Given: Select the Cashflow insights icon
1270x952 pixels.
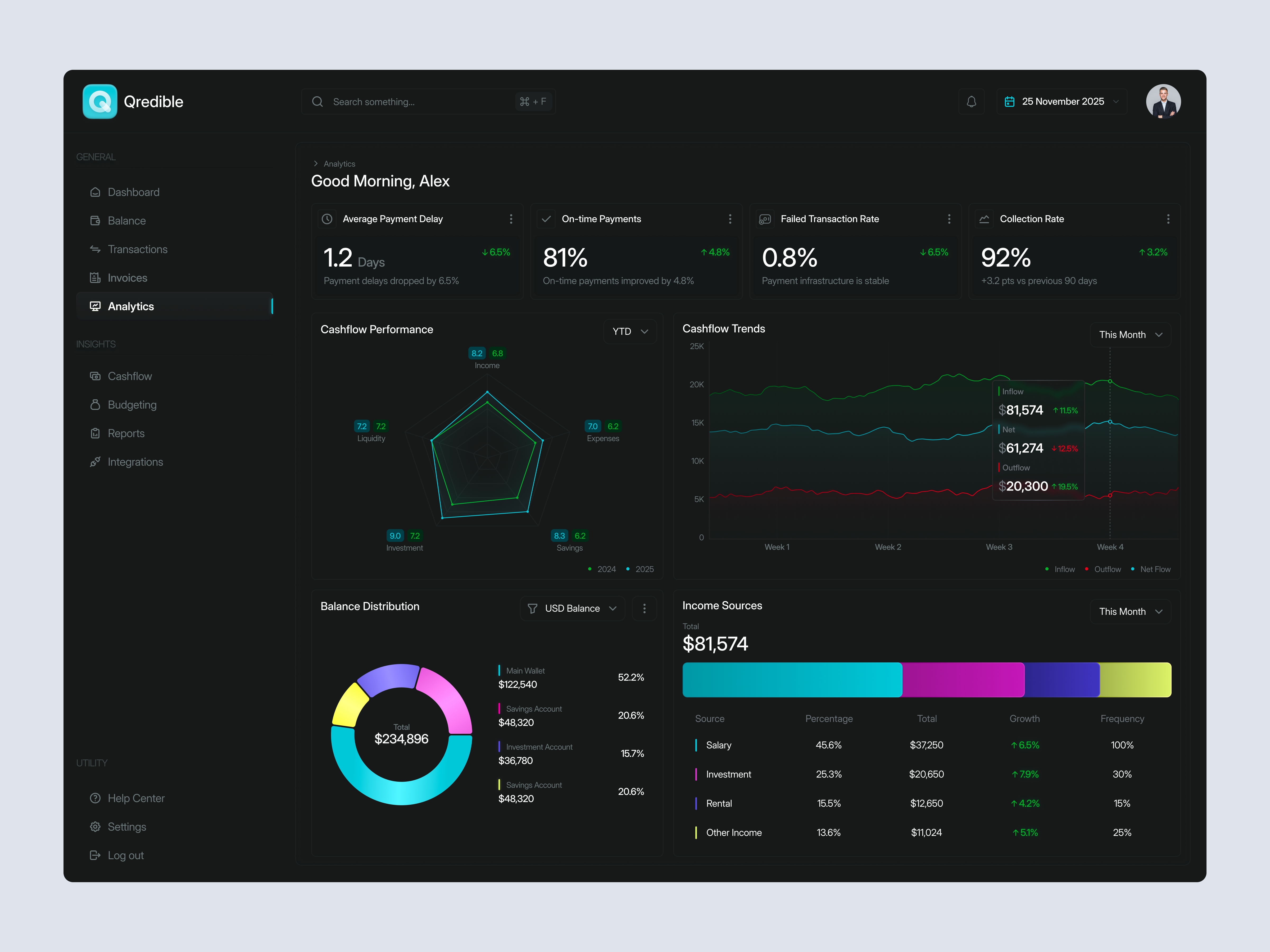Looking at the screenshot, I should click(x=95, y=376).
